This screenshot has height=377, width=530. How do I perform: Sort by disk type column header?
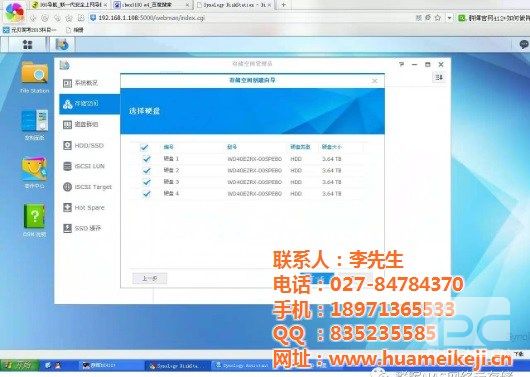click(300, 147)
